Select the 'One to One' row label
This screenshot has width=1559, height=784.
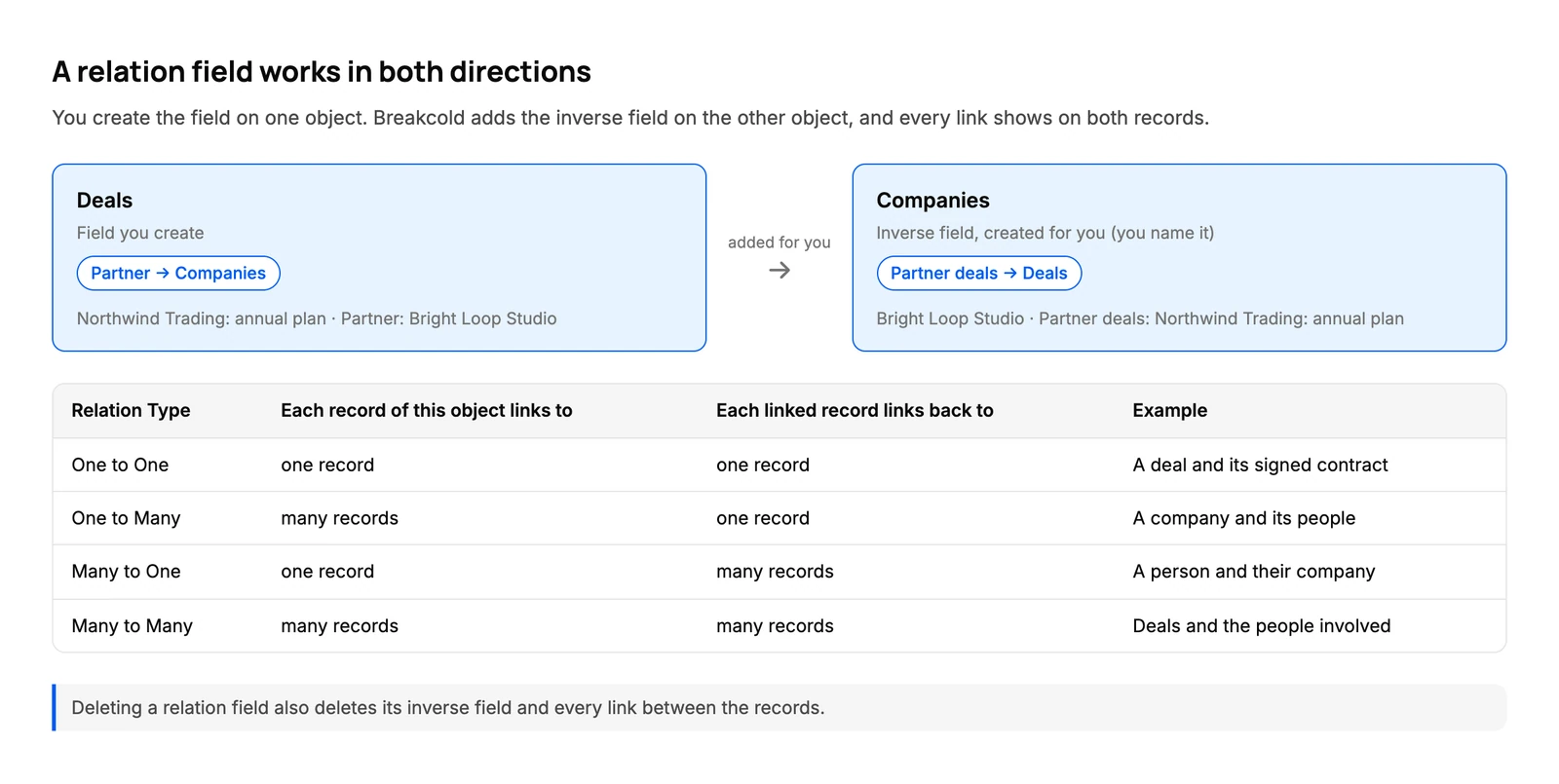tap(120, 466)
